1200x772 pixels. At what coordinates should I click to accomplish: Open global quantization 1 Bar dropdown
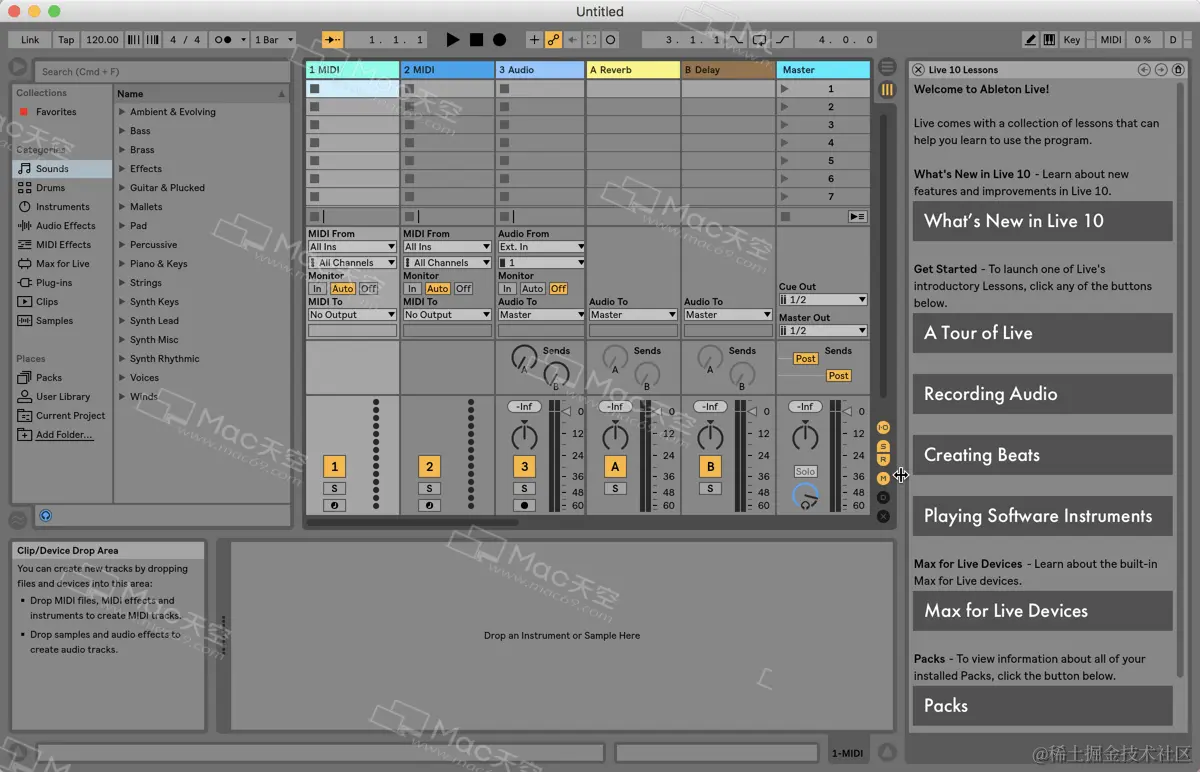[273, 40]
